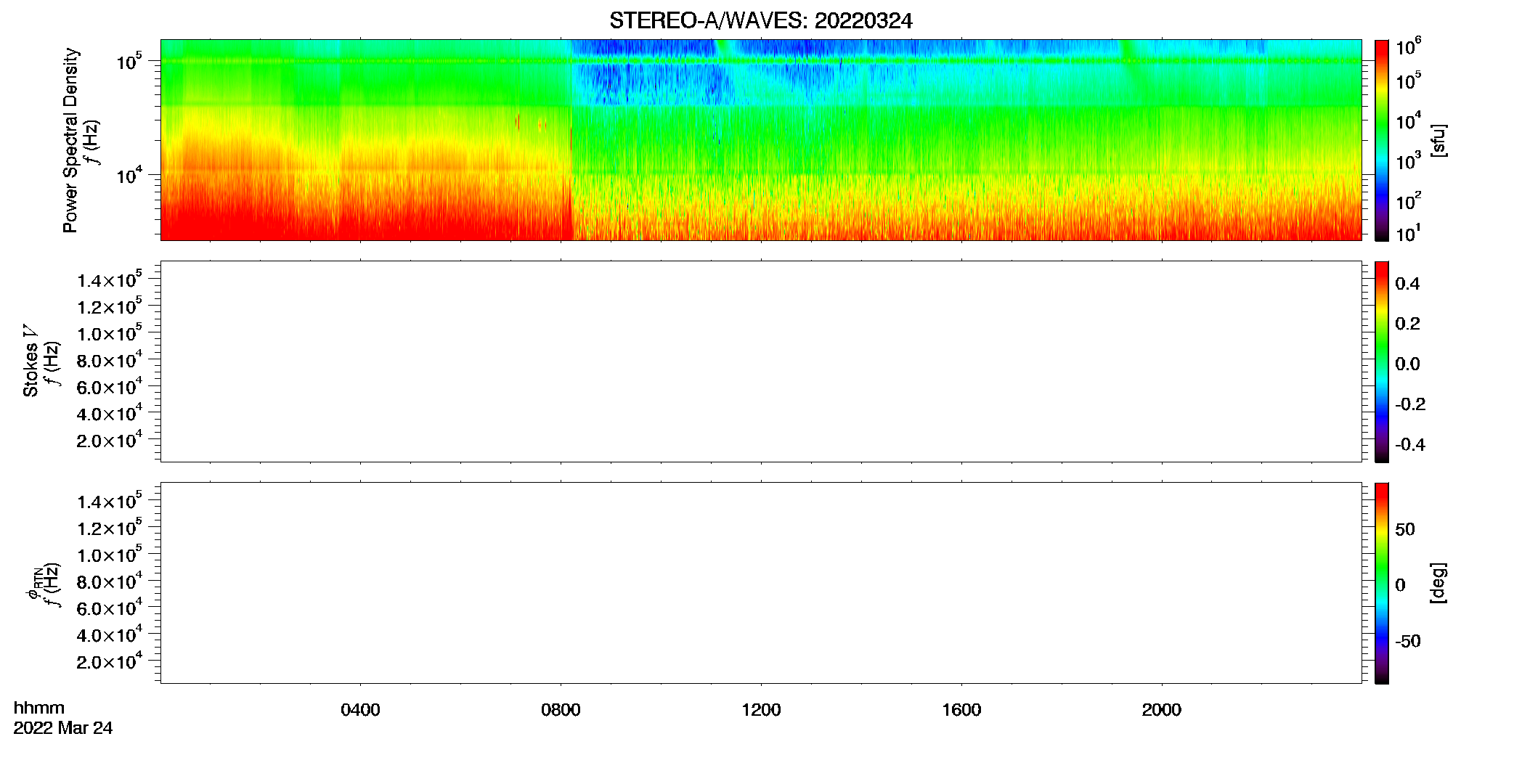Click the phi RTN degrees color bar
The height and width of the screenshot is (784, 1522).
point(1381,583)
